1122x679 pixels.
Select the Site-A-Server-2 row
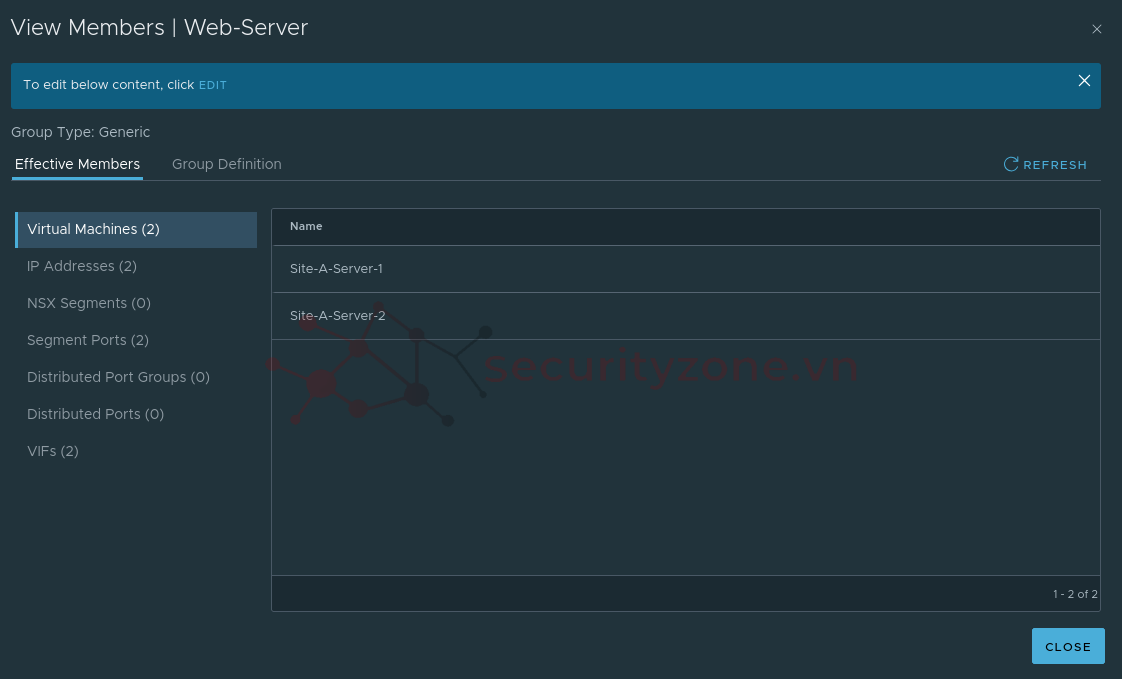(338, 316)
